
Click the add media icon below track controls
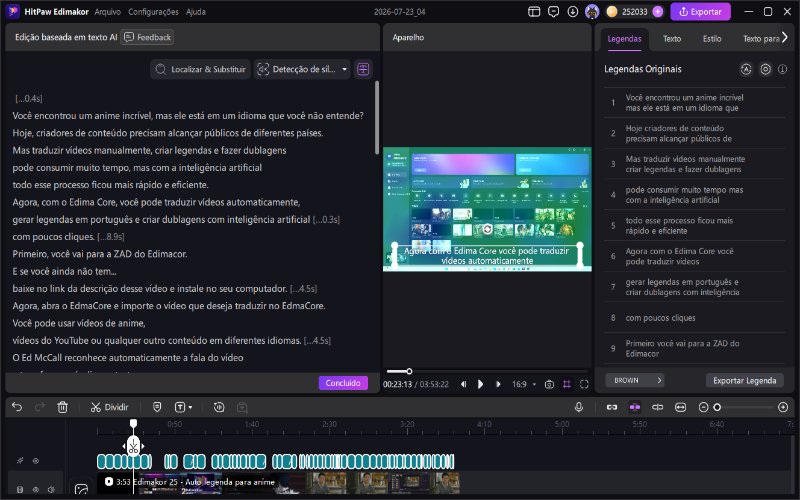[81, 490]
